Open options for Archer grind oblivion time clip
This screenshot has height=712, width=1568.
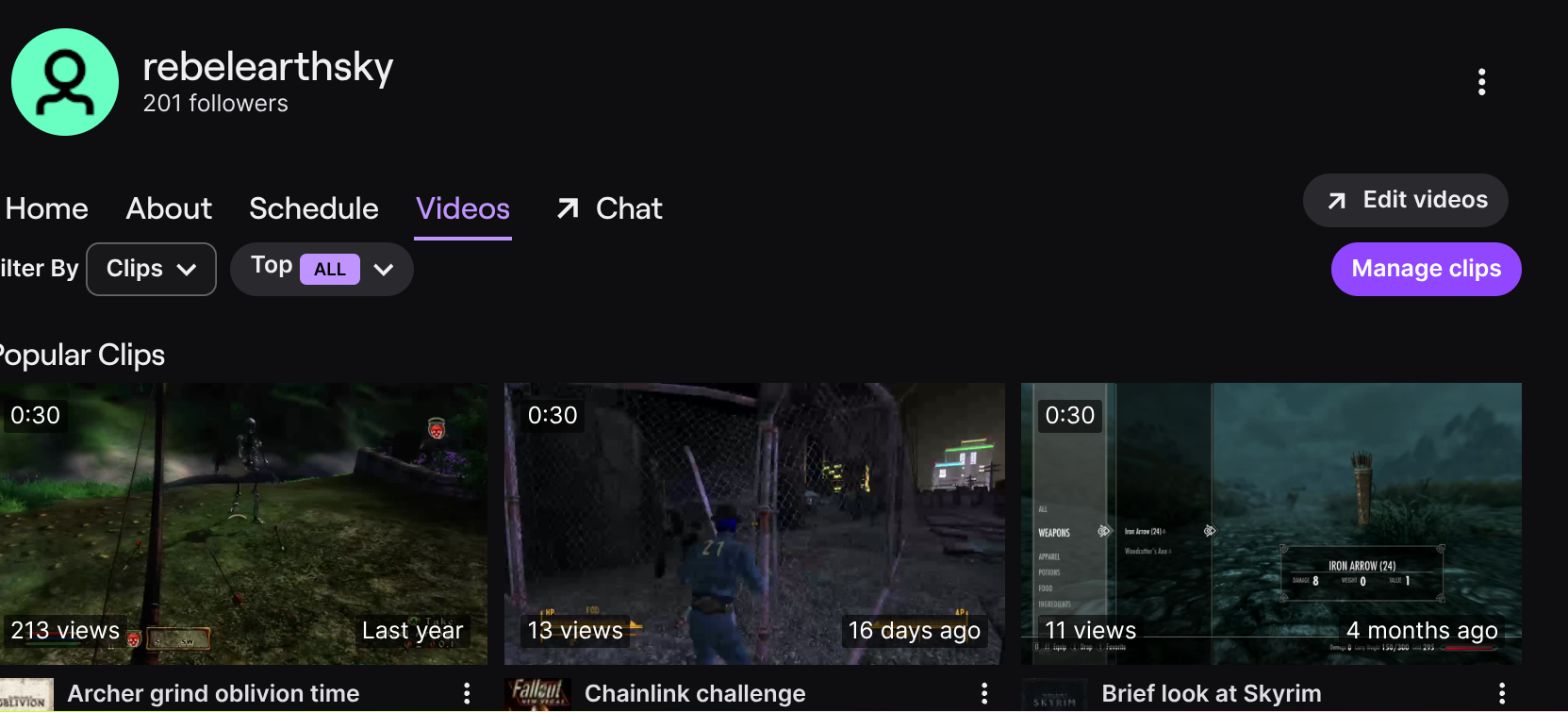(x=467, y=694)
